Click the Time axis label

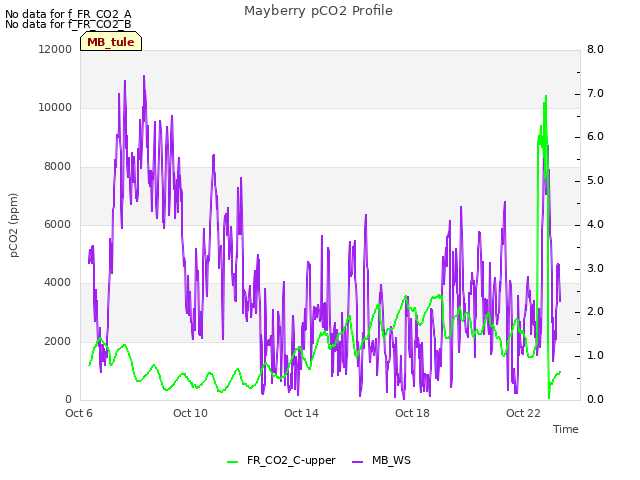point(566,429)
